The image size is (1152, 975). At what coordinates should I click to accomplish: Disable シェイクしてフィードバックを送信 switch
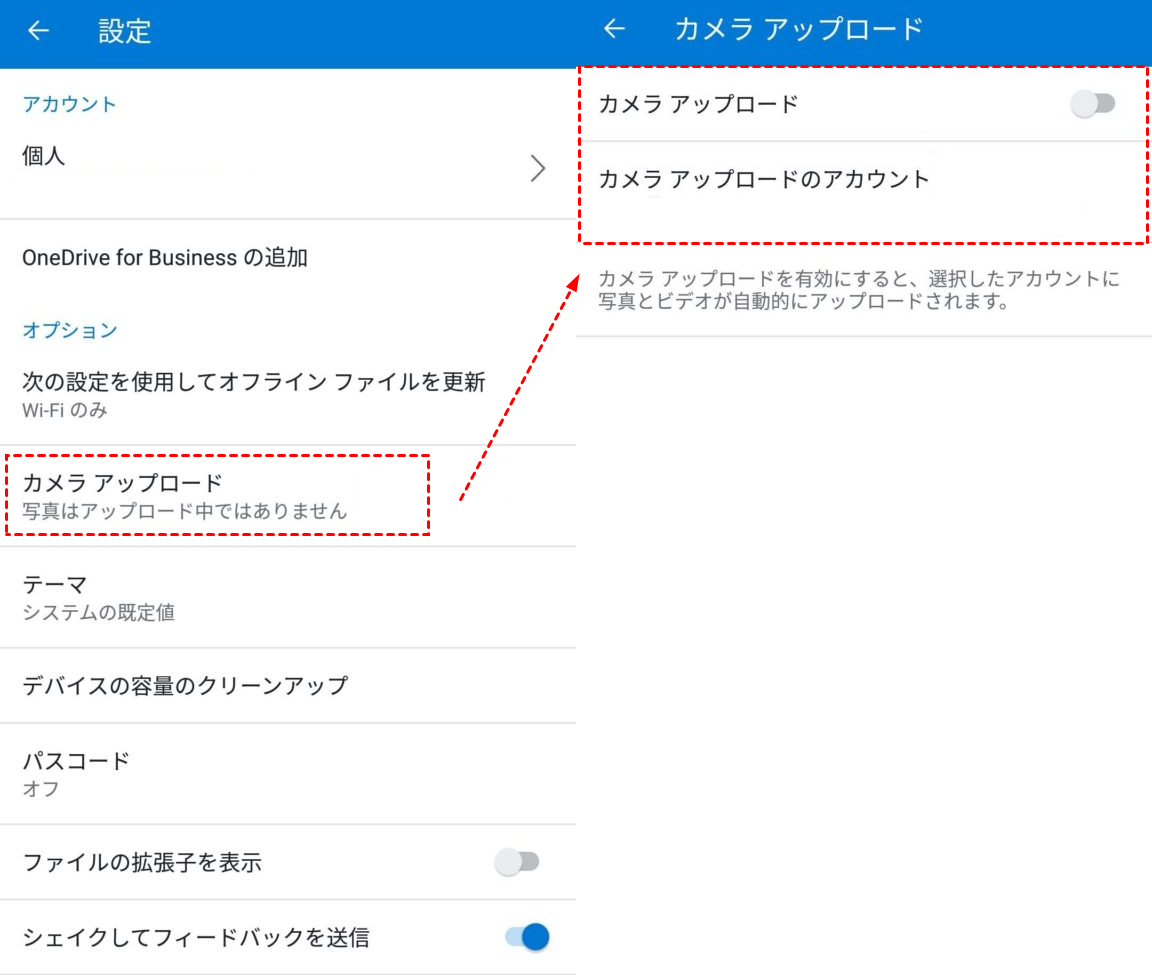[528, 937]
